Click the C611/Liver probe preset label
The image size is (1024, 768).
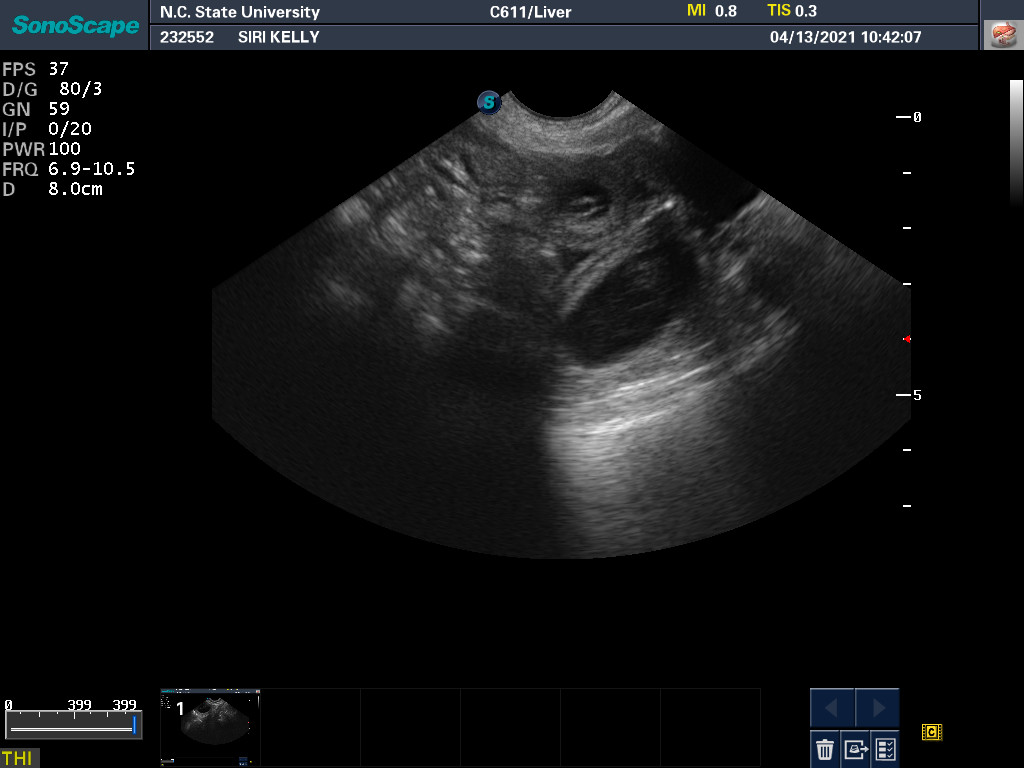pyautogui.click(x=530, y=12)
